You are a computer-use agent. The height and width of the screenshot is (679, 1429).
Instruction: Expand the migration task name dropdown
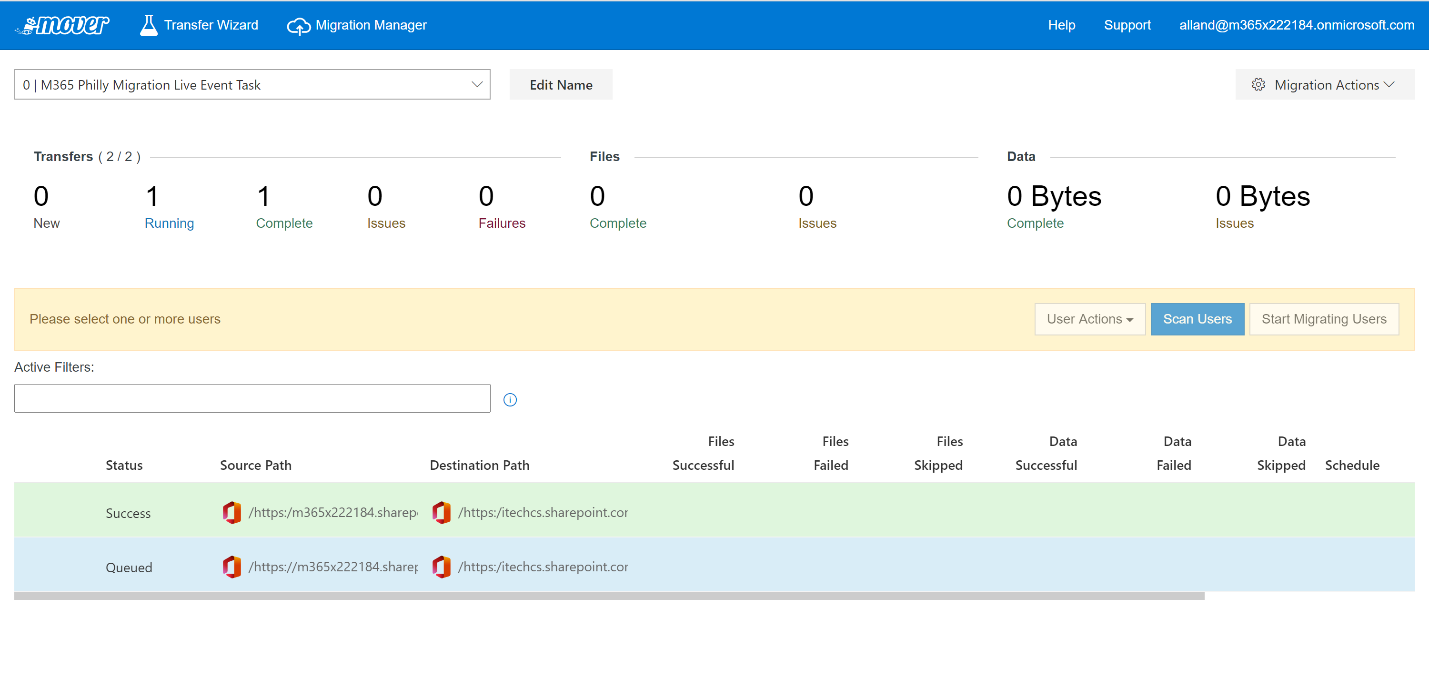pyautogui.click(x=477, y=85)
